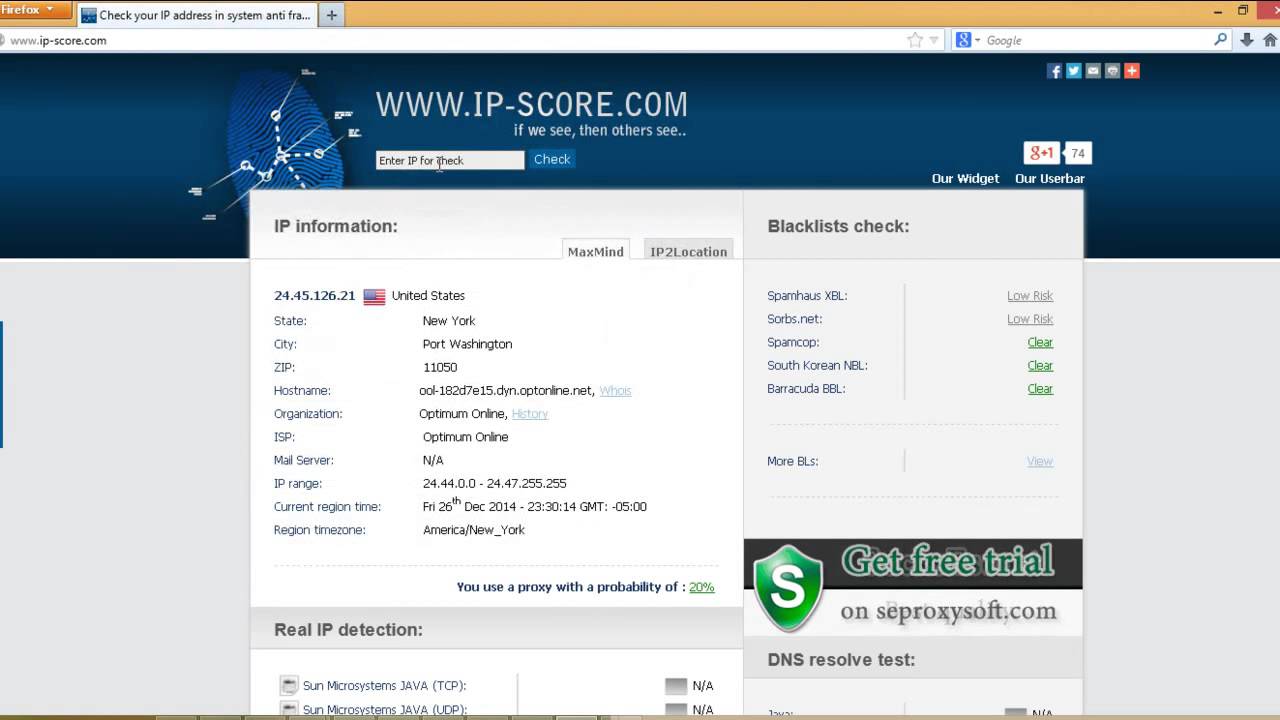Open South Korean NBL Clear link
This screenshot has height=720, width=1280.
[x=1040, y=366]
